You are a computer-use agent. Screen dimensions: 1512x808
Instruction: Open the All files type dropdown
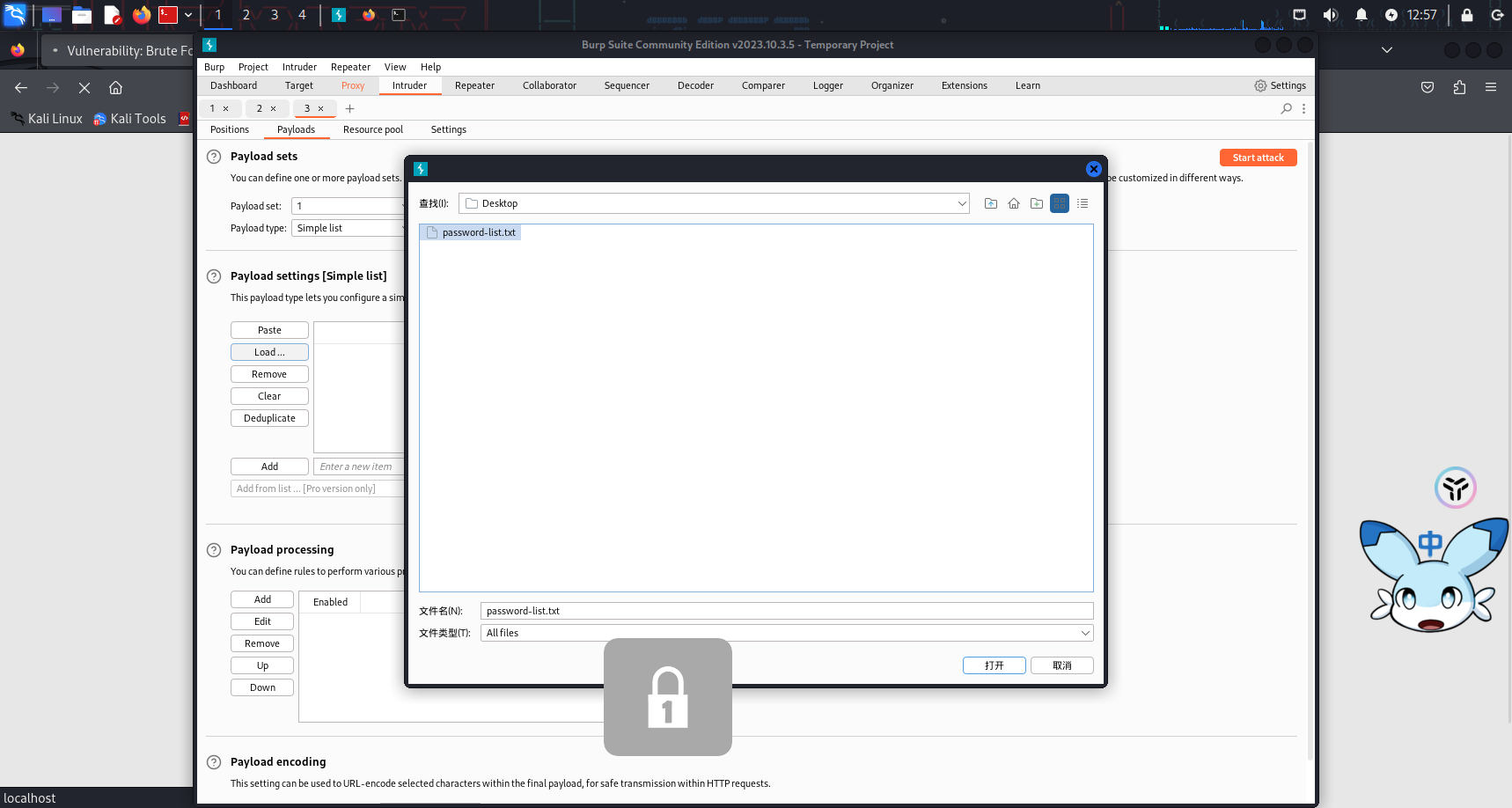(x=1085, y=633)
